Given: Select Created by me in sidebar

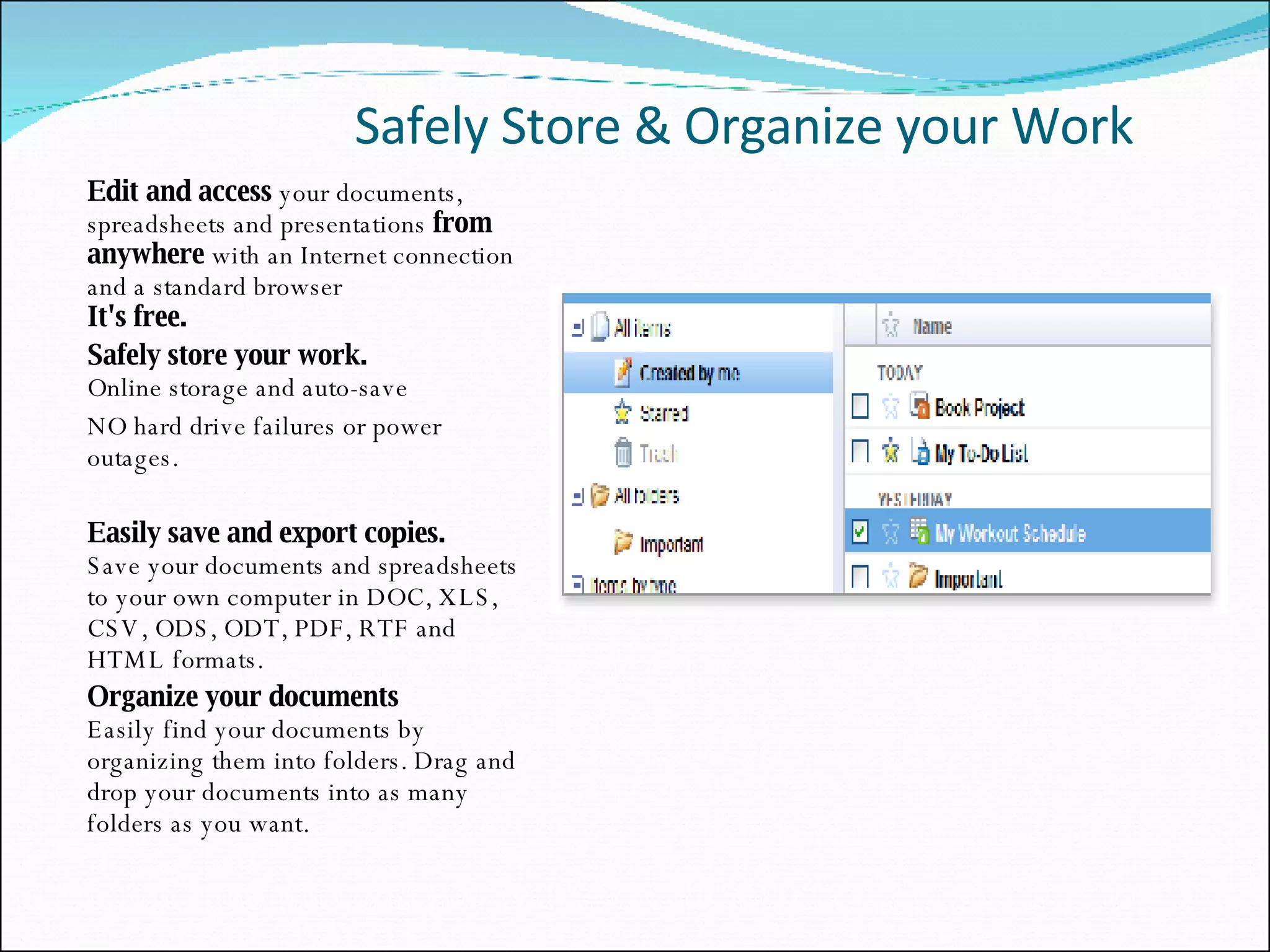Looking at the screenshot, I should coord(689,372).
